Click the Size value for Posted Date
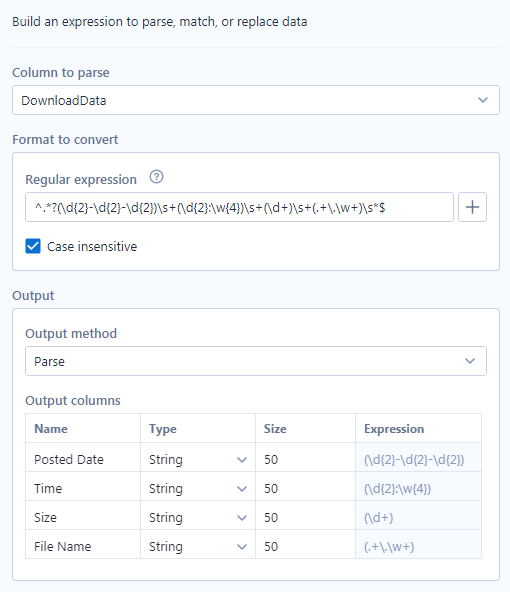This screenshot has height=592, width=510. pyautogui.click(x=305, y=459)
